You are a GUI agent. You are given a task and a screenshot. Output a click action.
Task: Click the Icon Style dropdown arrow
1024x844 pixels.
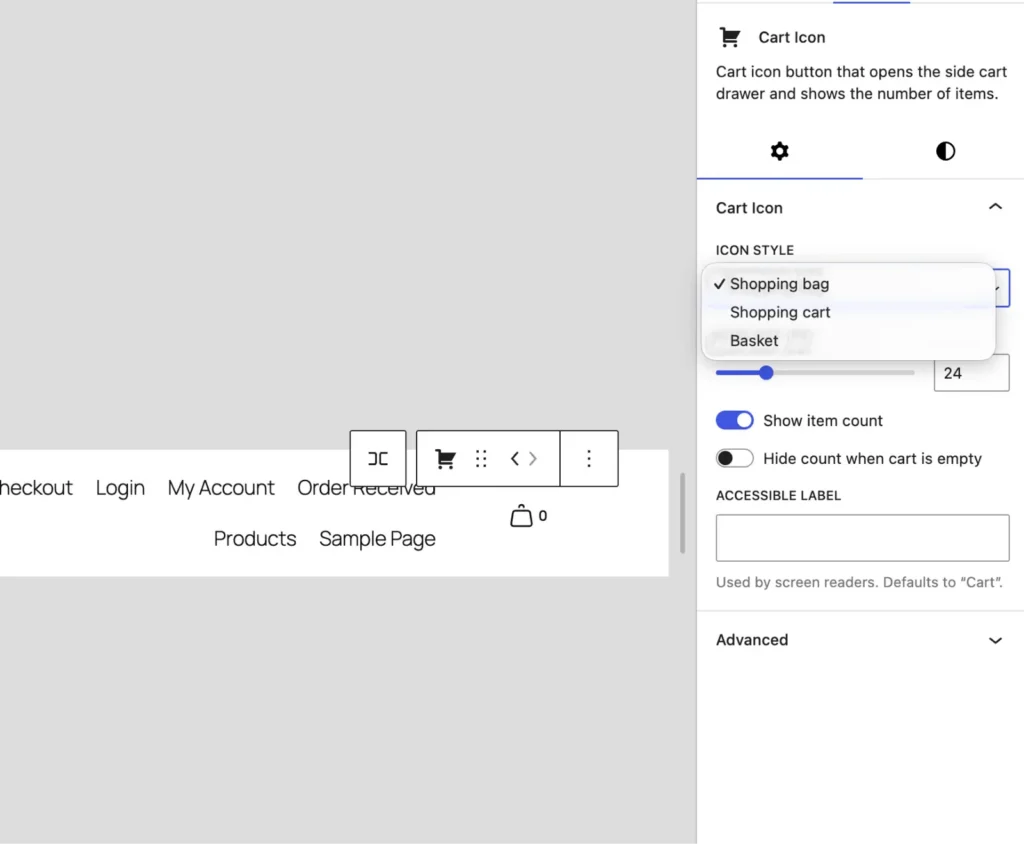point(999,288)
